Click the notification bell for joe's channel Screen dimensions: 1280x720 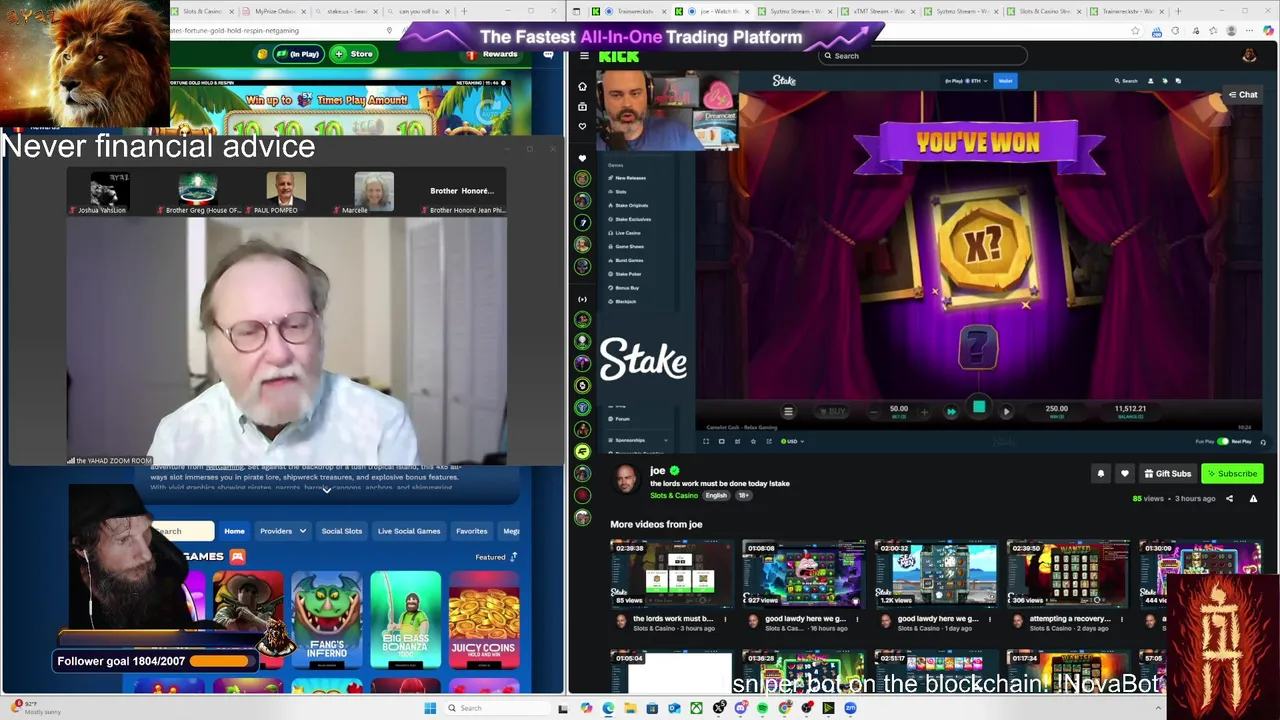click(1101, 474)
